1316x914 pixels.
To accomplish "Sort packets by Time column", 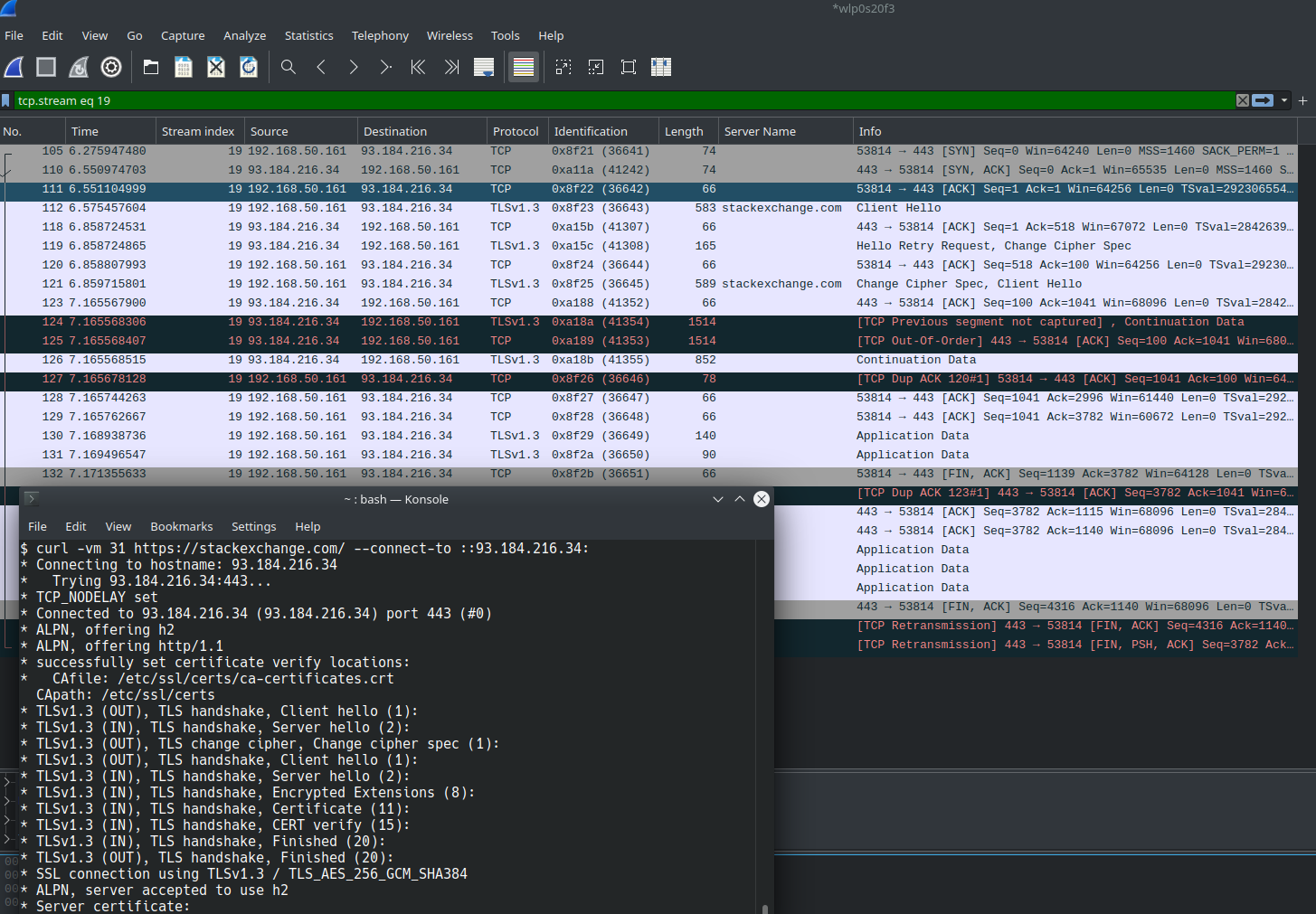I will point(110,131).
